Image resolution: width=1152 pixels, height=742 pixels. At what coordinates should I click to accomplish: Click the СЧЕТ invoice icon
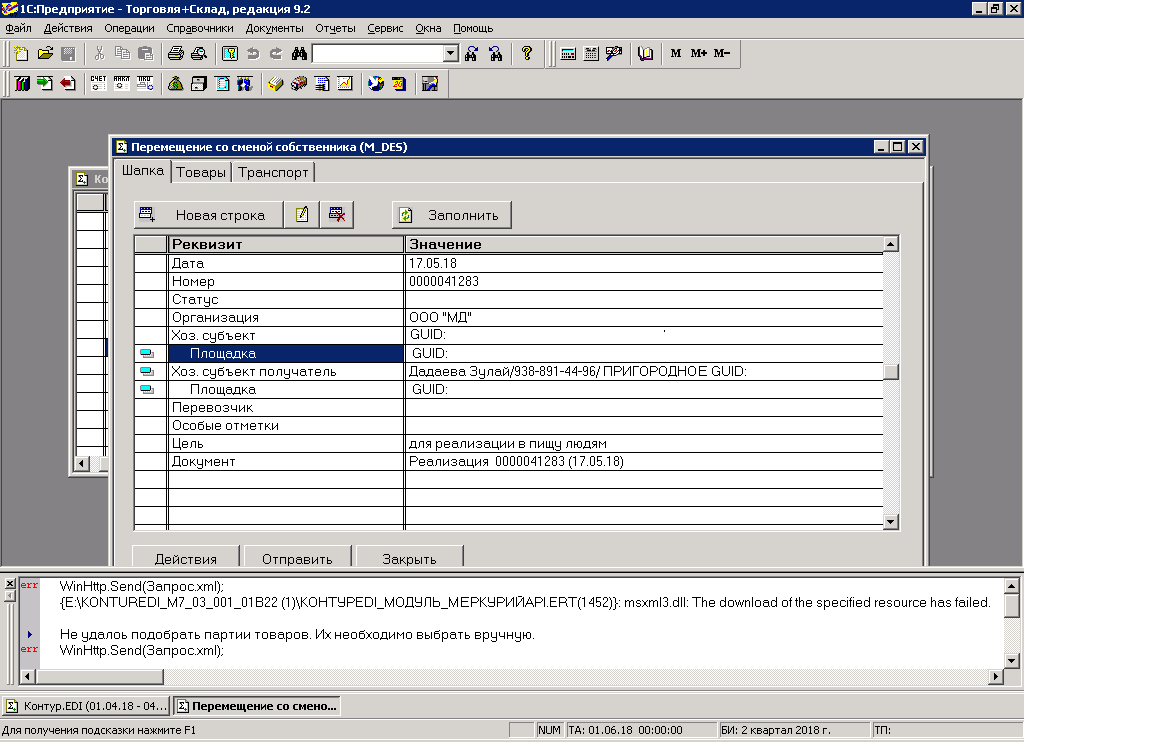98,84
